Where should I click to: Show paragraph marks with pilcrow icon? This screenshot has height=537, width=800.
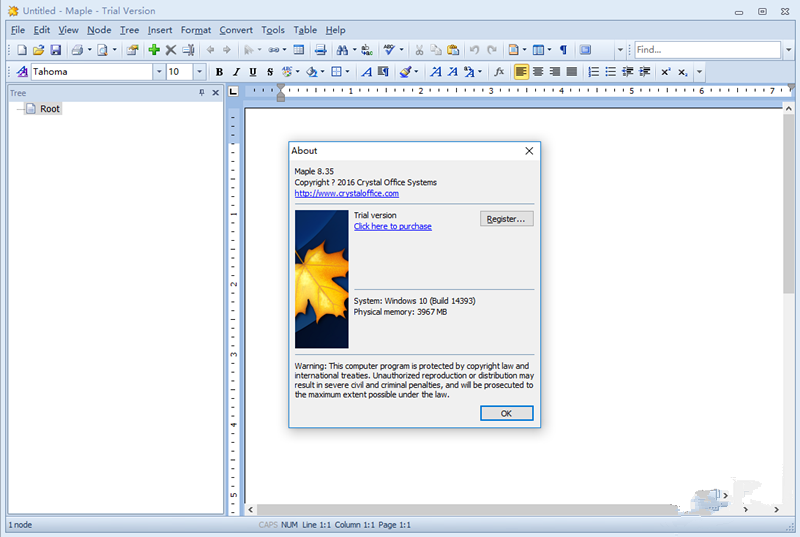[564, 50]
